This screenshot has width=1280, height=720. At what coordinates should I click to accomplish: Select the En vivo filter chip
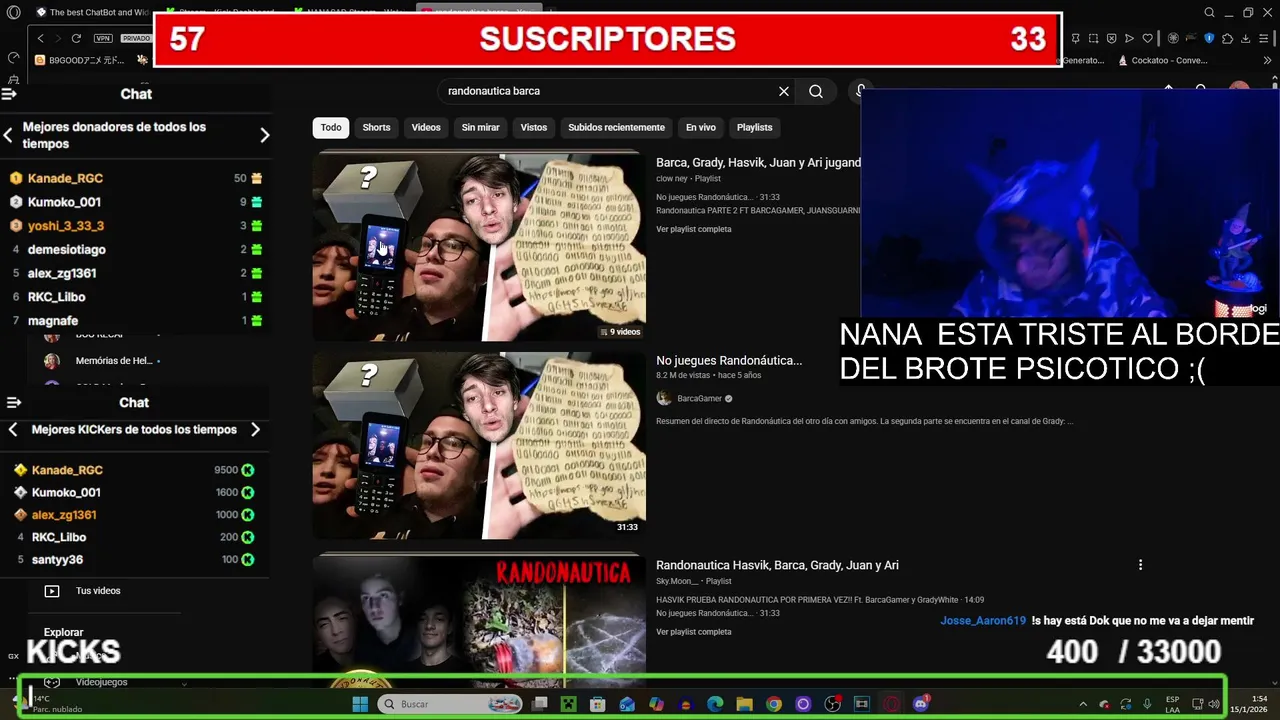(700, 127)
